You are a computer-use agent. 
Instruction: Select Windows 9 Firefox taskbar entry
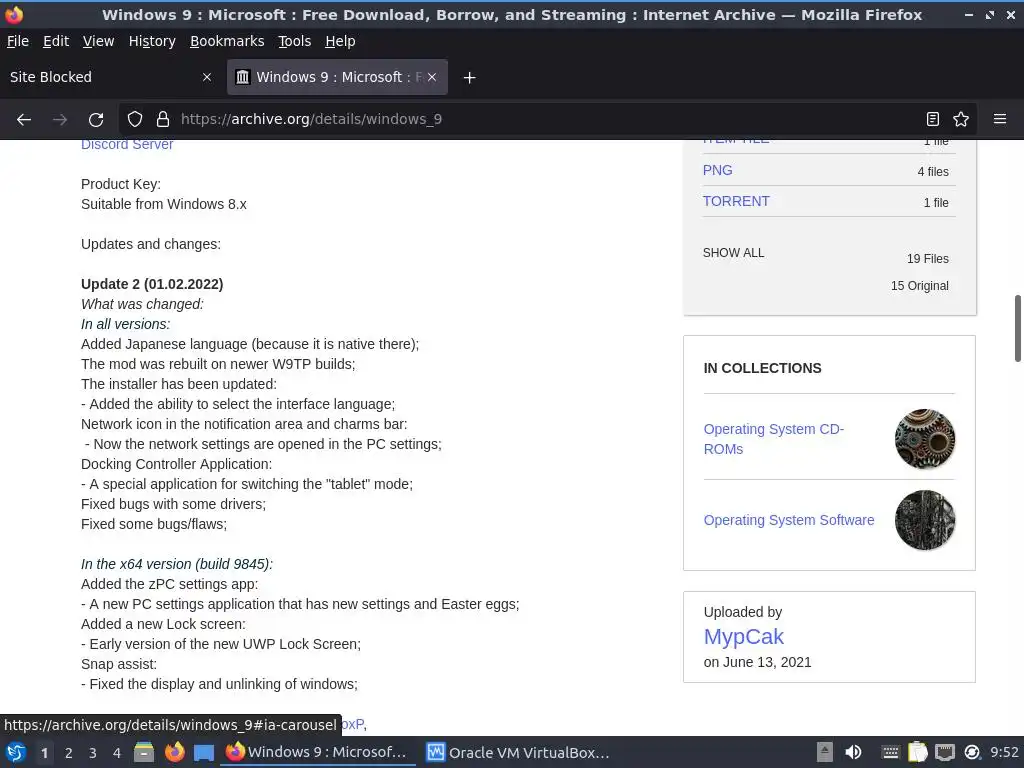318,752
